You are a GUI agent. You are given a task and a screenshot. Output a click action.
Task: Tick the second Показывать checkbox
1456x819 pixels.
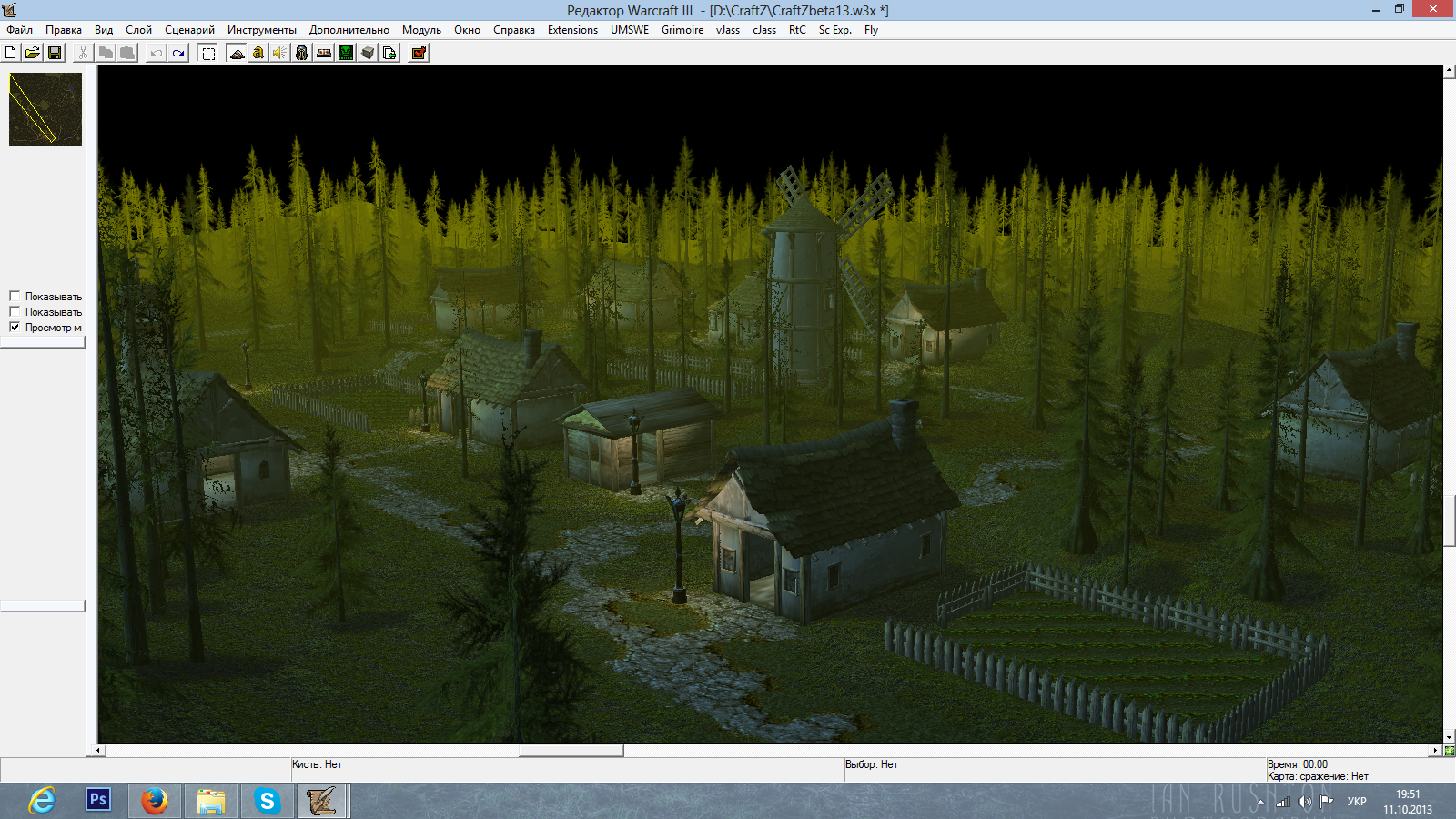(15, 311)
